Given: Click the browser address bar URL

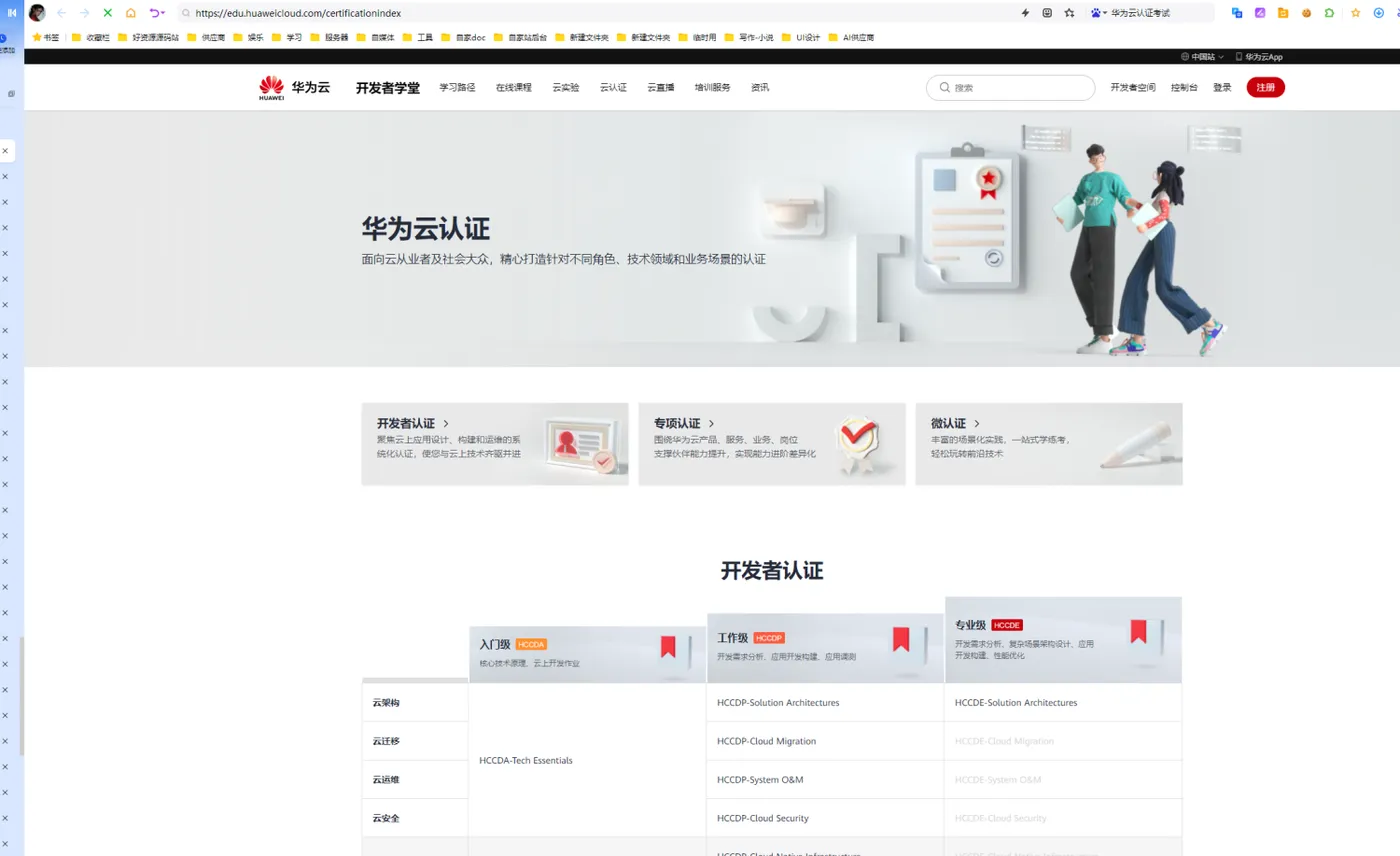Looking at the screenshot, I should (x=299, y=13).
